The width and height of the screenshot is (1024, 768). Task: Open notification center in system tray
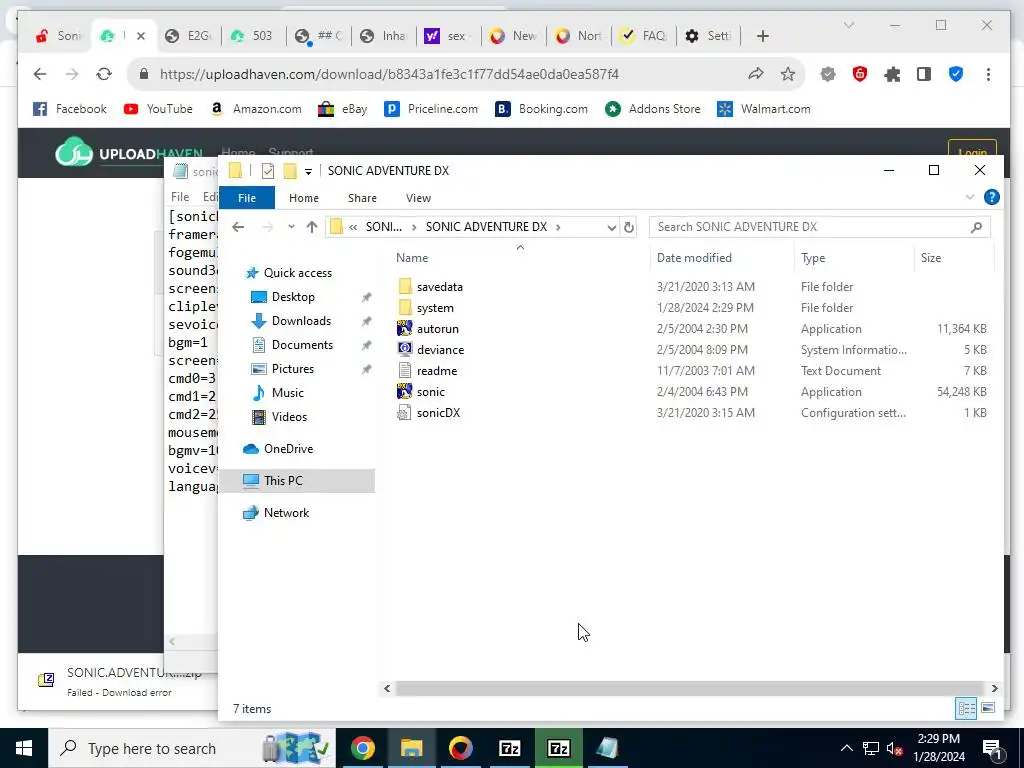coord(992,748)
